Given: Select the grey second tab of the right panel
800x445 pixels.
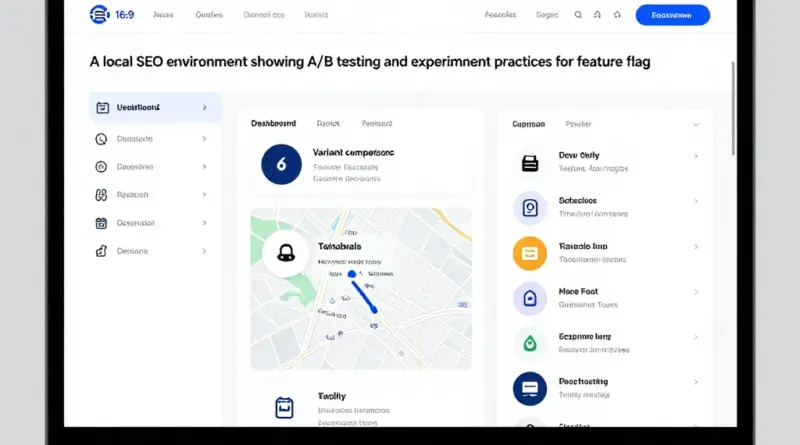Looking at the screenshot, I should pyautogui.click(x=578, y=124).
